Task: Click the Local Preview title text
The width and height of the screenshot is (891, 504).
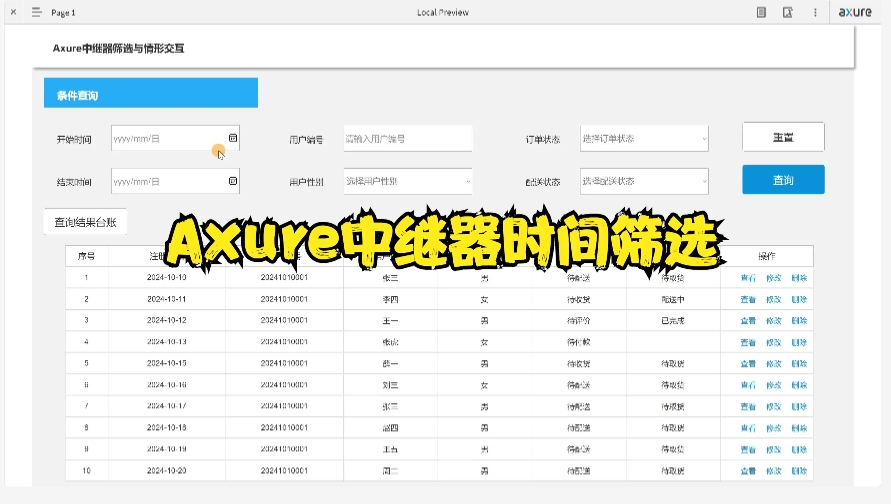Action: click(443, 13)
